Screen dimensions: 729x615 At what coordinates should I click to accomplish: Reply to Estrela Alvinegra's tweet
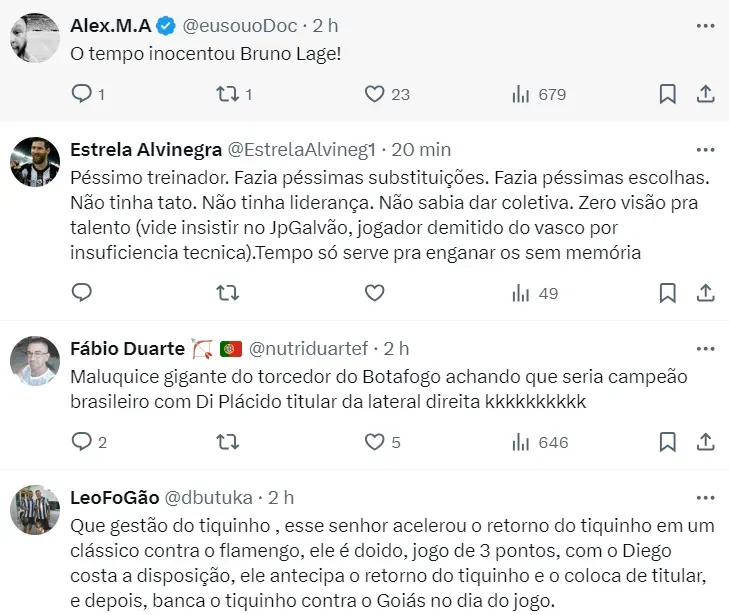pyautogui.click(x=82, y=293)
